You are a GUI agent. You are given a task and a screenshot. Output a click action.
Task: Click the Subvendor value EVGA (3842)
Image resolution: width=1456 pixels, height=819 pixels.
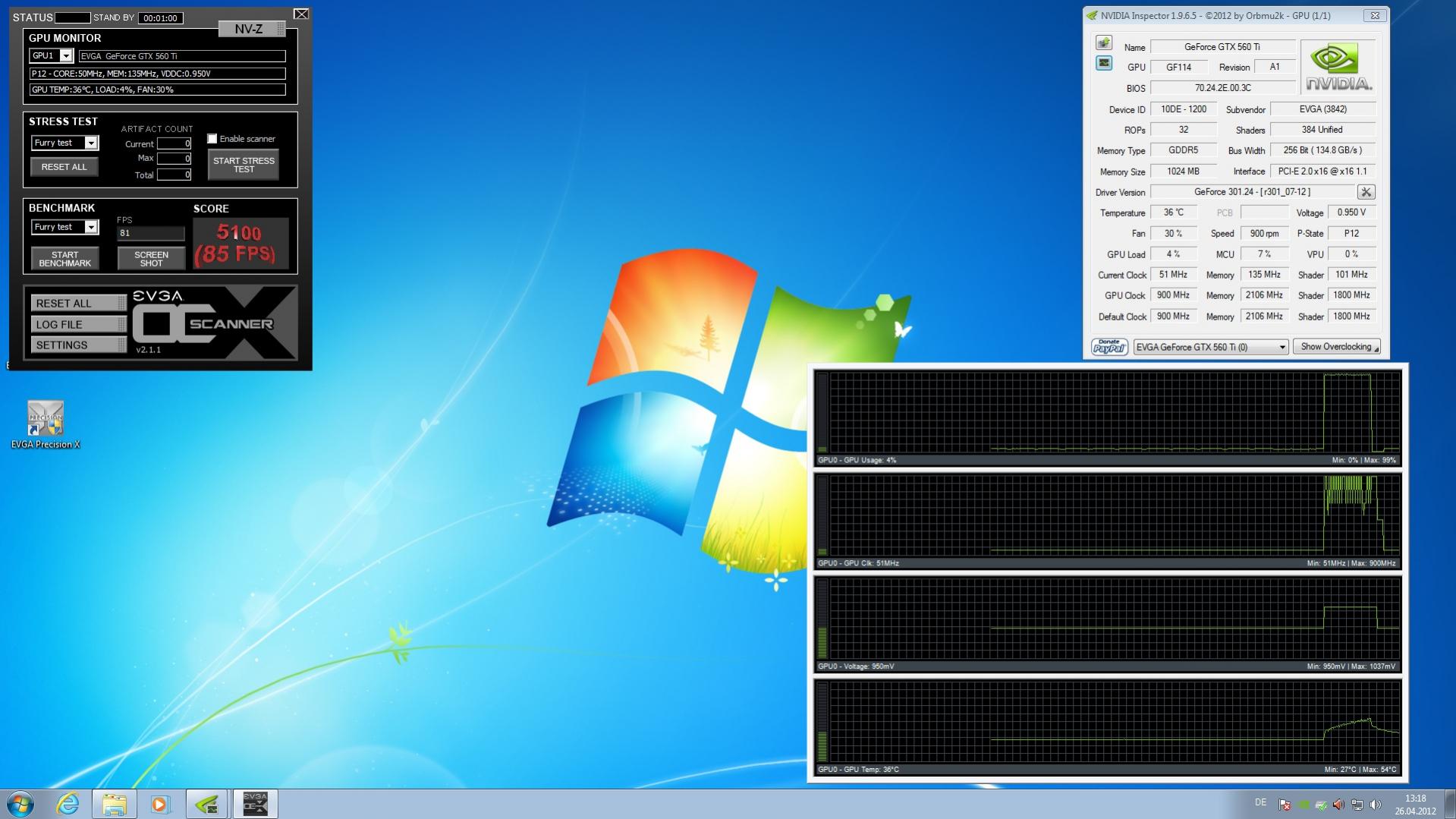(1323, 109)
